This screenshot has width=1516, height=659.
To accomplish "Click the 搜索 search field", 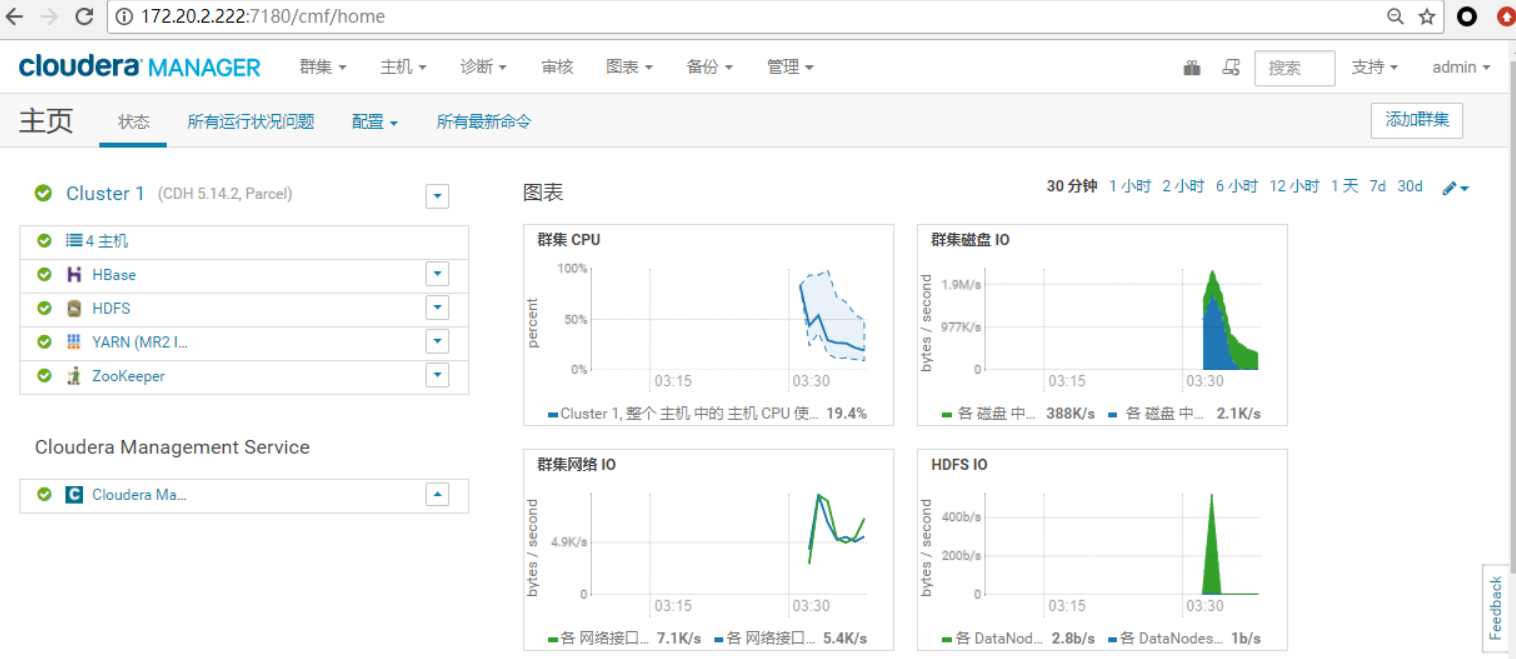I will (x=1294, y=68).
